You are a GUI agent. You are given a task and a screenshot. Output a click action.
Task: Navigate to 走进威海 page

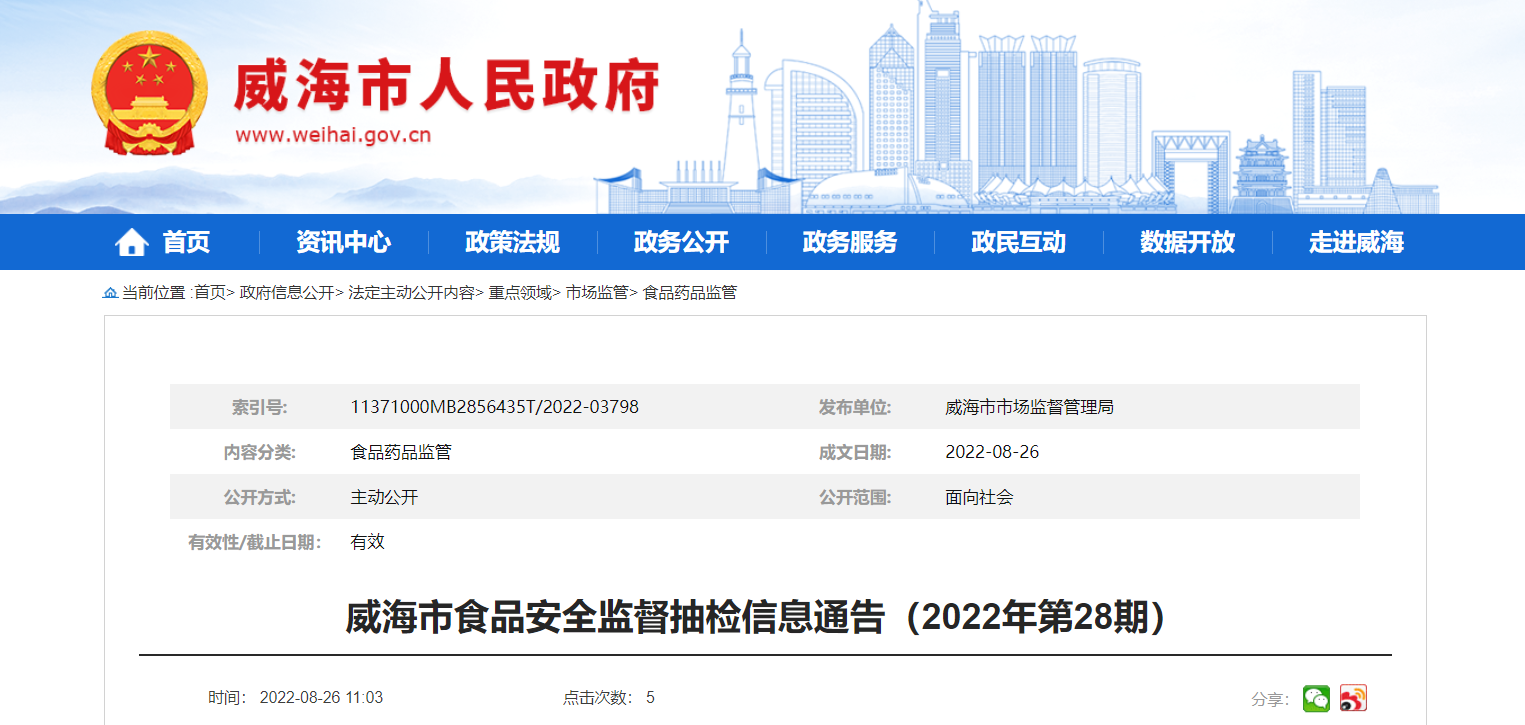coord(1356,242)
